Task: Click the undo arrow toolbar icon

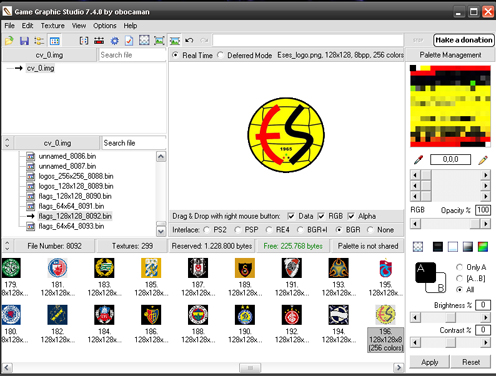Action: pyautogui.click(x=189, y=41)
